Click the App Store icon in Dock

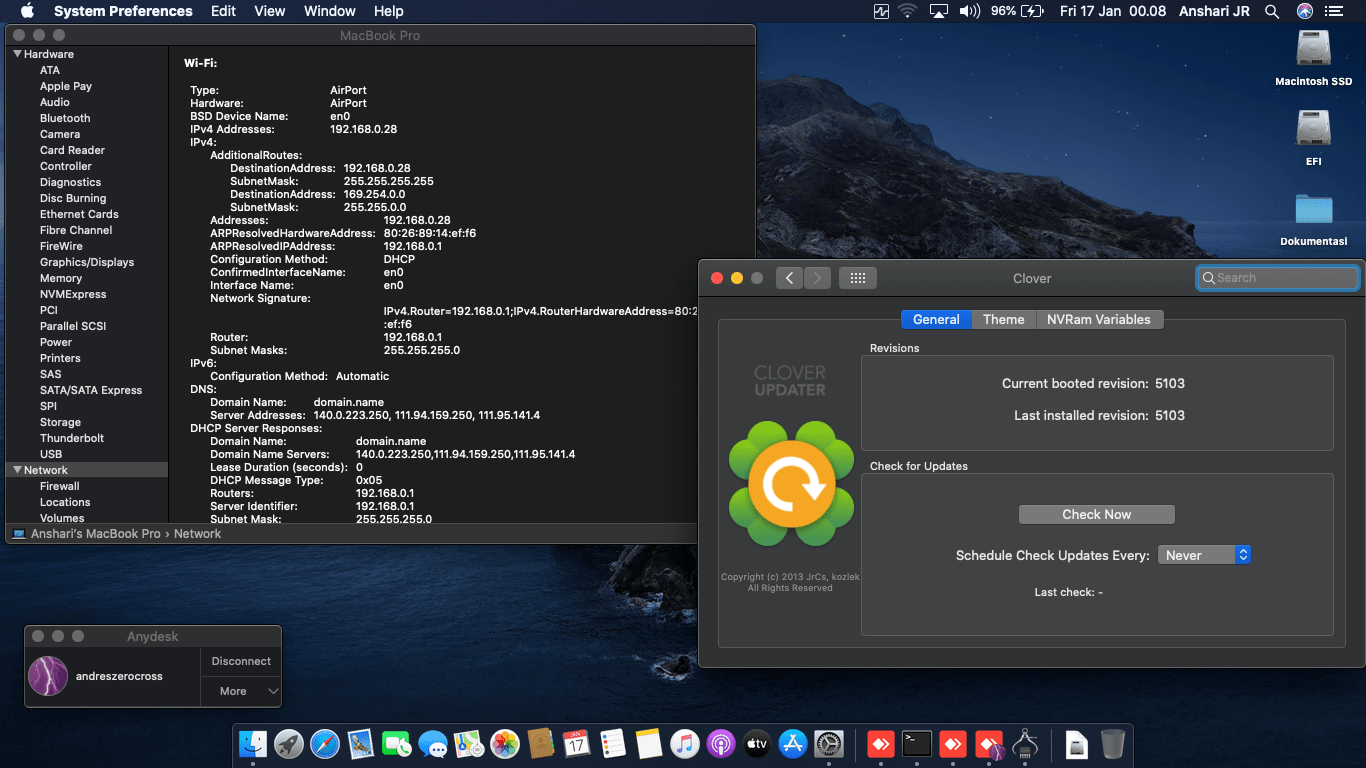coord(793,744)
